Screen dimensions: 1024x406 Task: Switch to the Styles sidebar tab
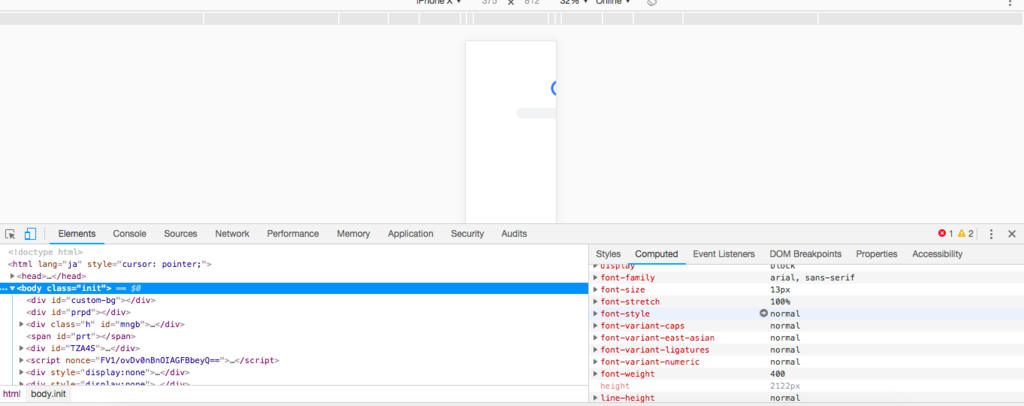click(x=608, y=254)
